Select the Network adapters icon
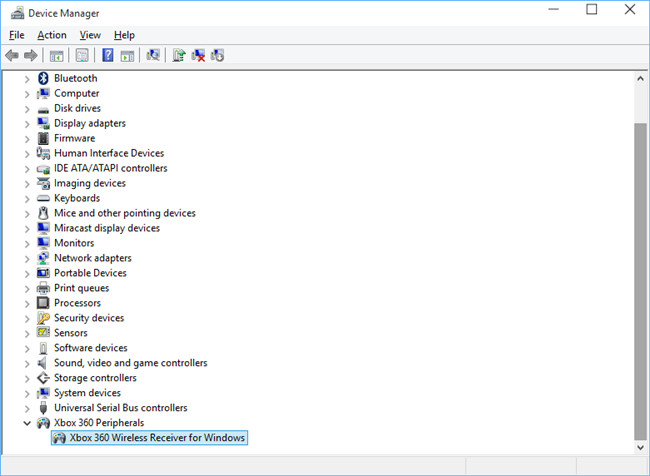Screen dimensions: 650x476 point(43,258)
